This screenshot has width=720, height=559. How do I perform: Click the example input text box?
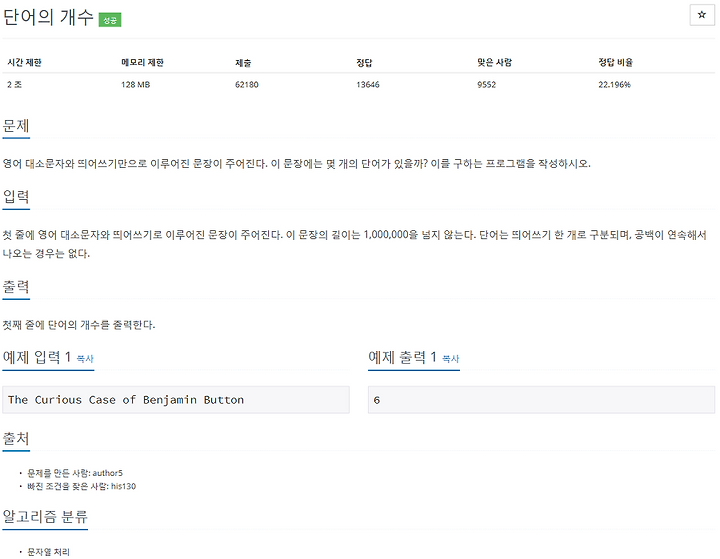(x=176, y=400)
